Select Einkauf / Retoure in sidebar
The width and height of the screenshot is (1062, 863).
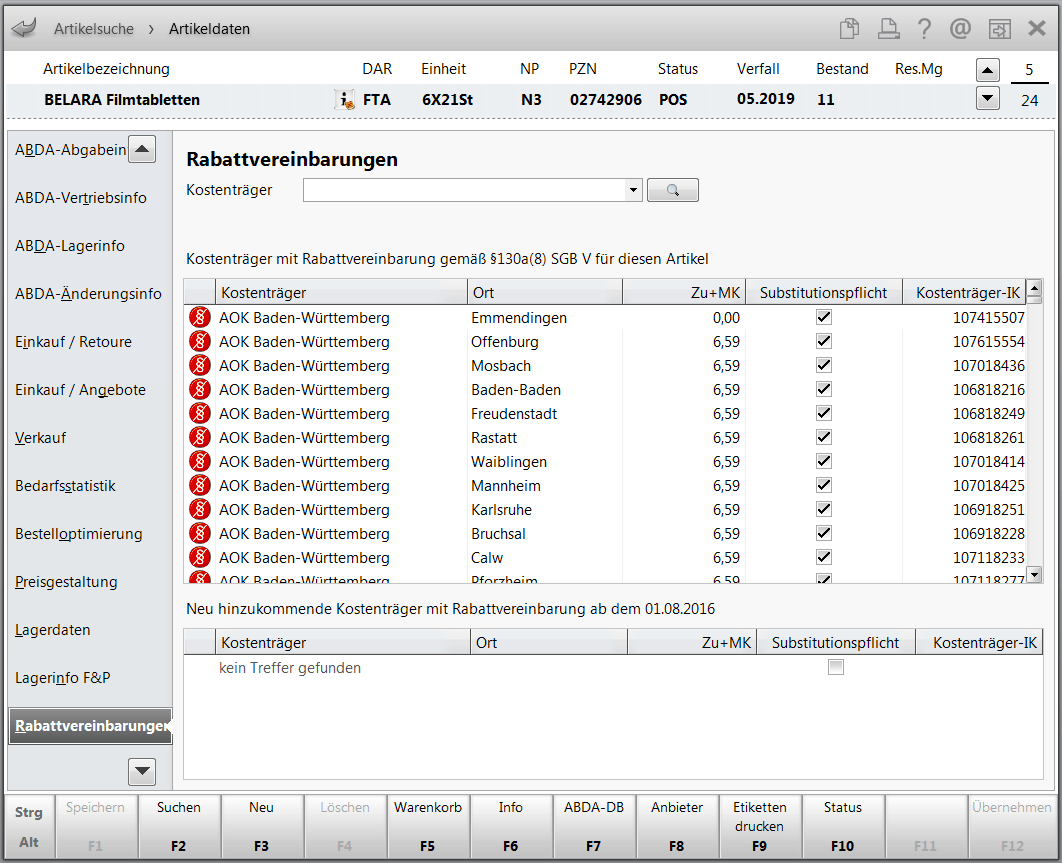point(74,342)
